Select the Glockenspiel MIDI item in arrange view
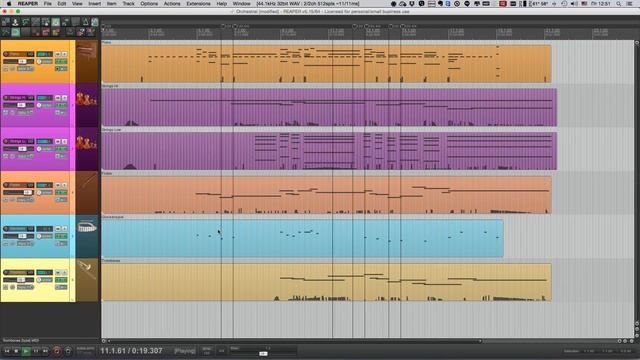Viewport: 640px width, 360px height. pyautogui.click(x=302, y=238)
